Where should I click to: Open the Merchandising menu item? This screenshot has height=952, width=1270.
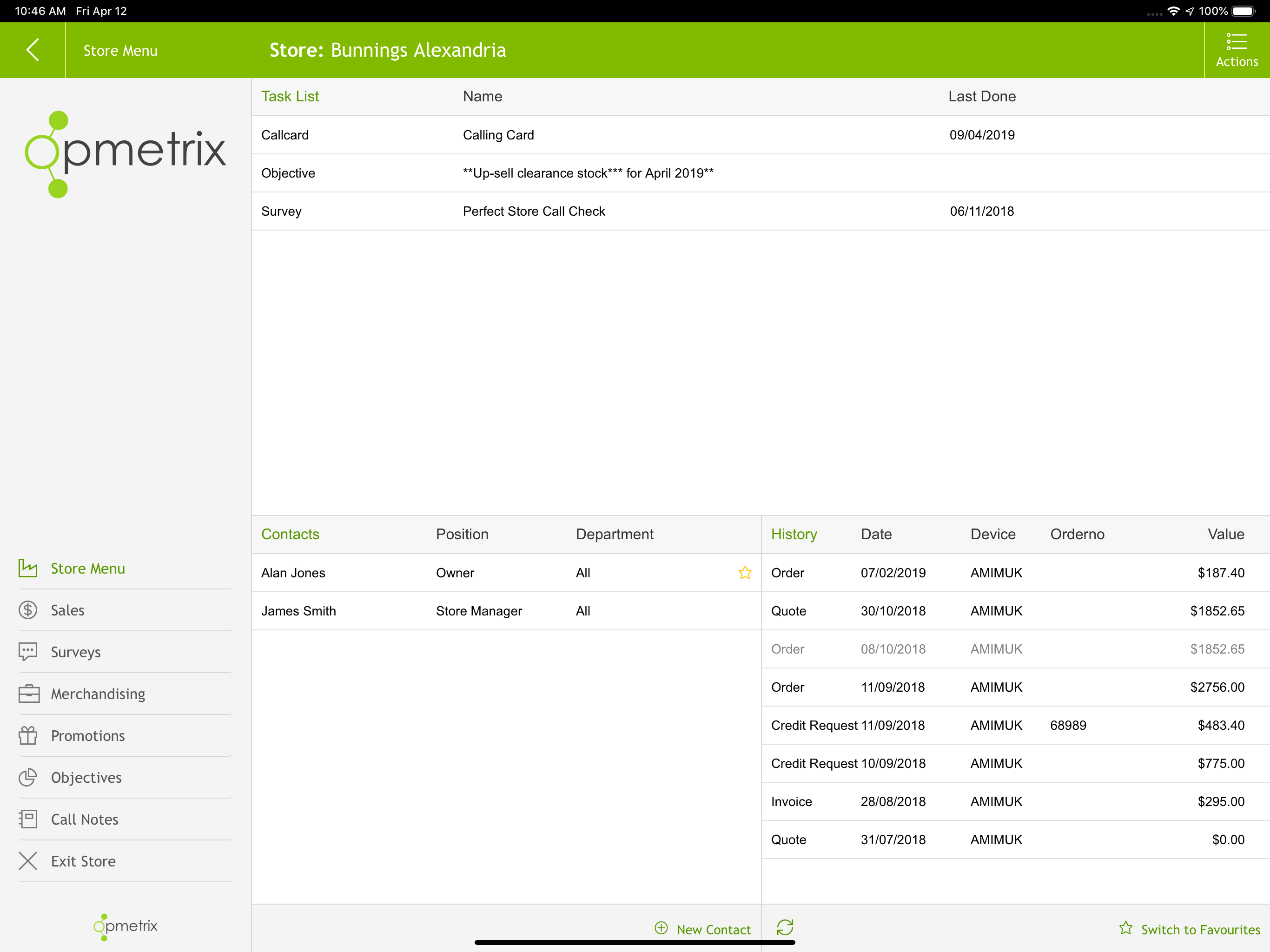[x=125, y=694]
